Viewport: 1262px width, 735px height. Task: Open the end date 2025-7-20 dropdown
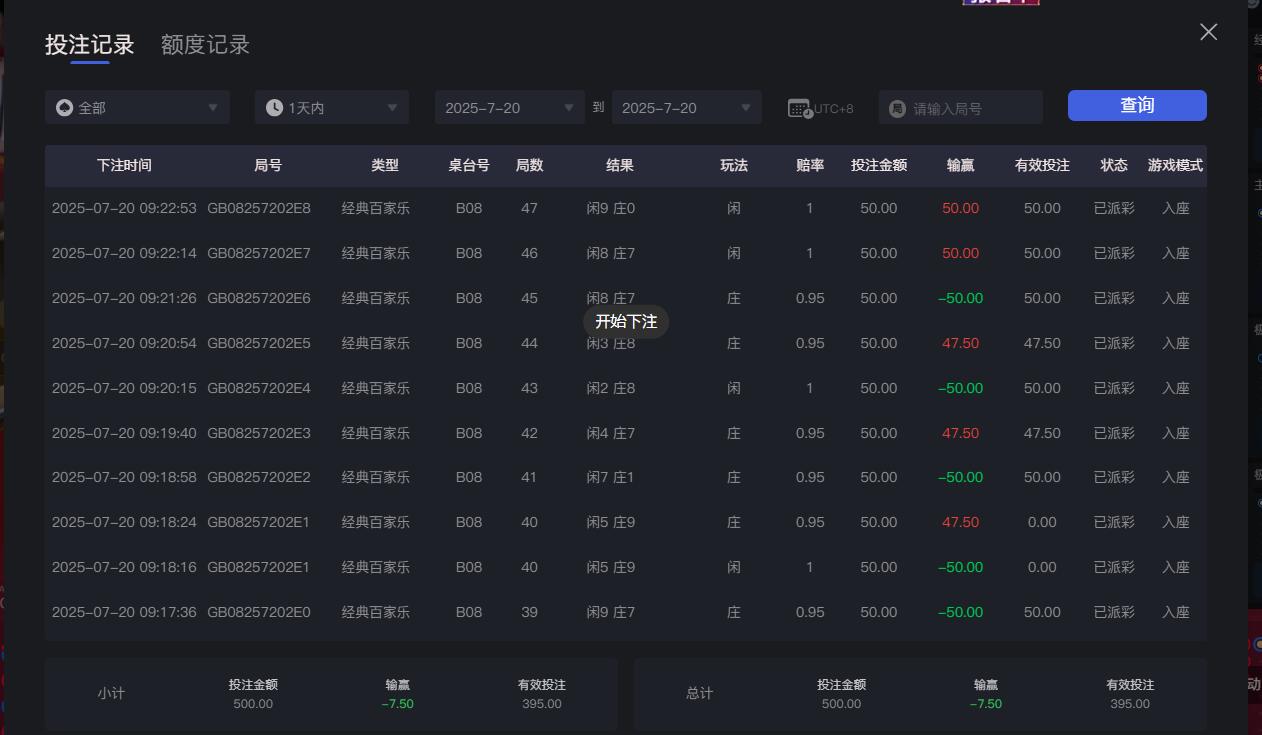[687, 107]
